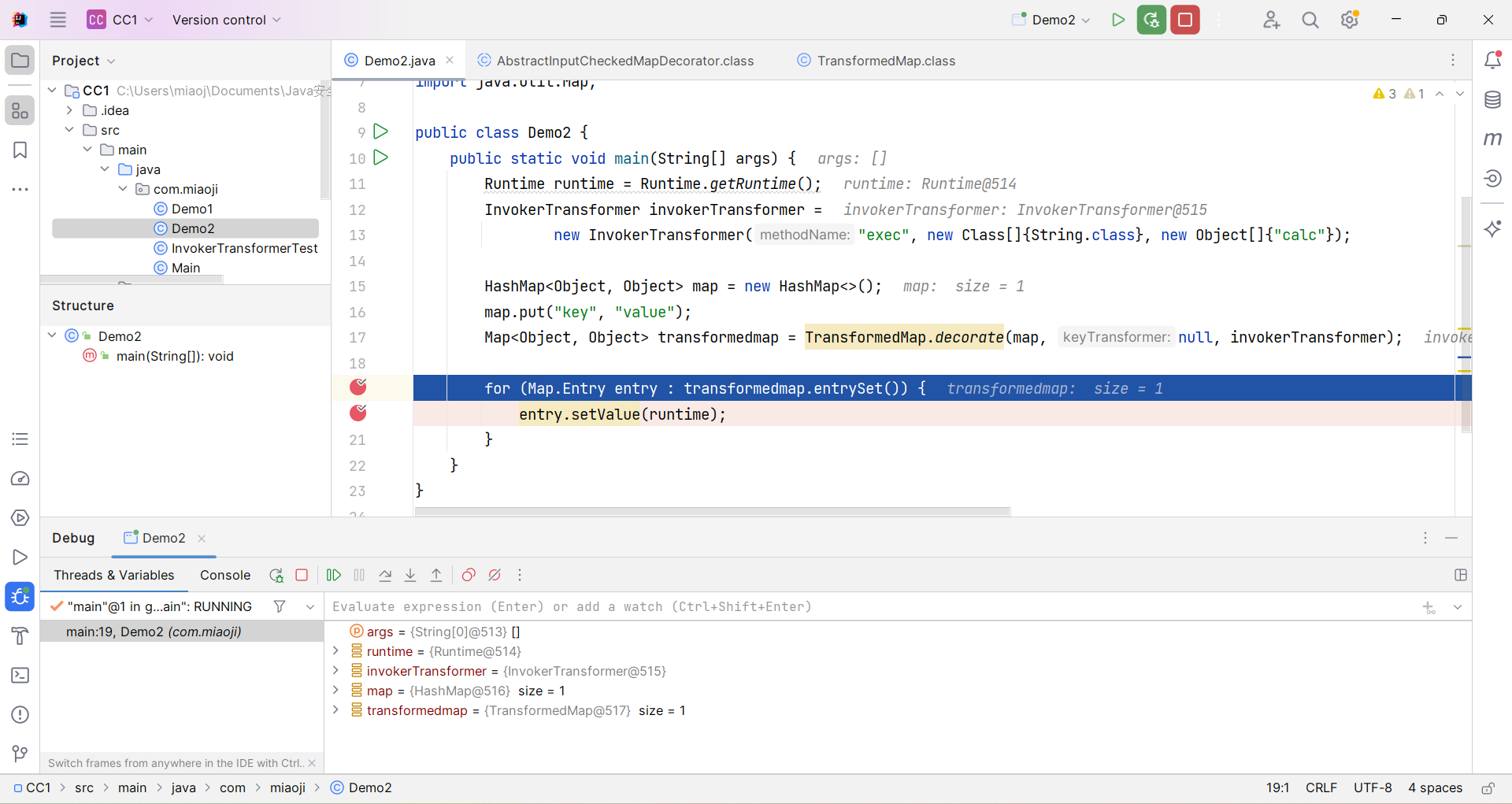Expand the transformedmap variable node
Screen dimensions: 1512x804
[336, 710]
